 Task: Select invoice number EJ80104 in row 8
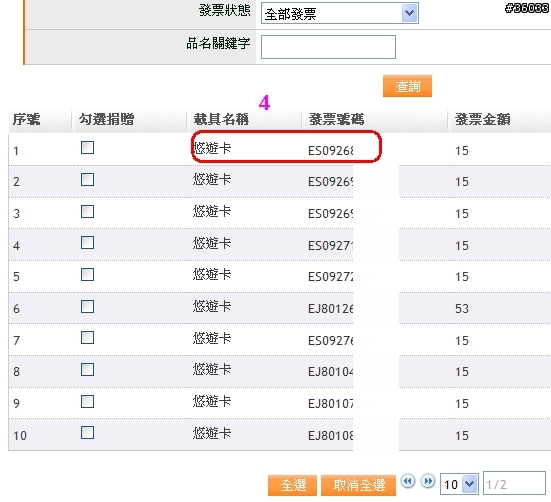point(331,372)
